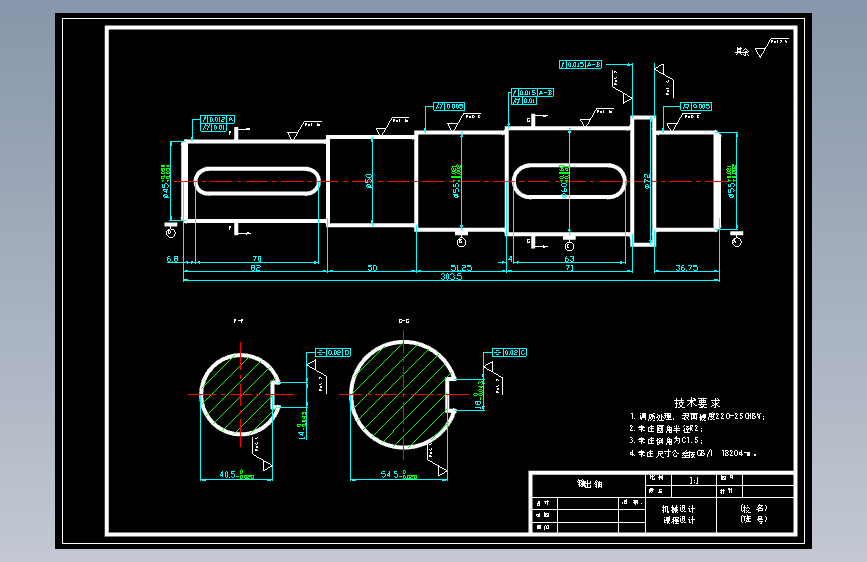Image resolution: width=867 pixels, height=562 pixels.
Task: Click the 0.012 A runout tolerance frame
Action: [218, 119]
